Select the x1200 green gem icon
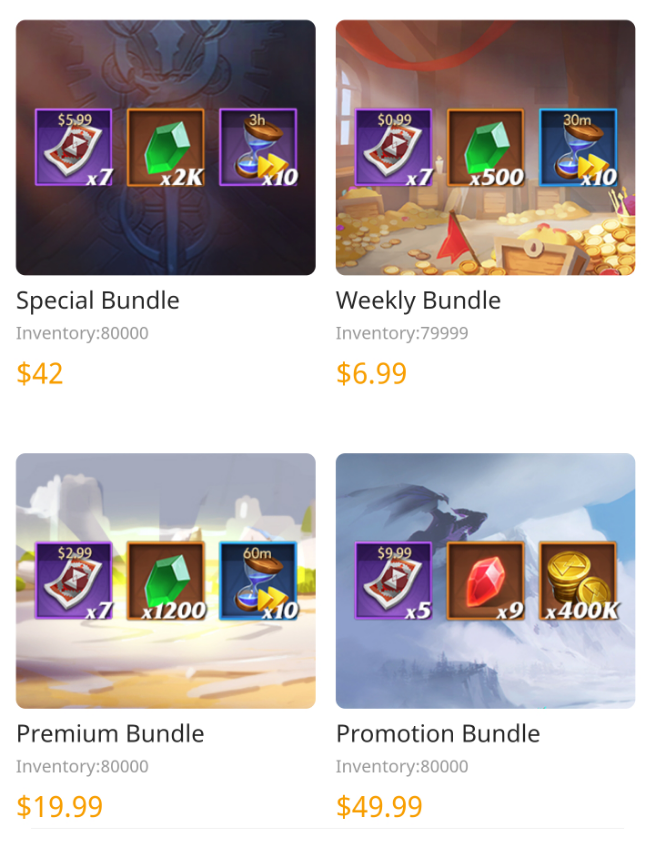654x848 pixels. [x=166, y=581]
